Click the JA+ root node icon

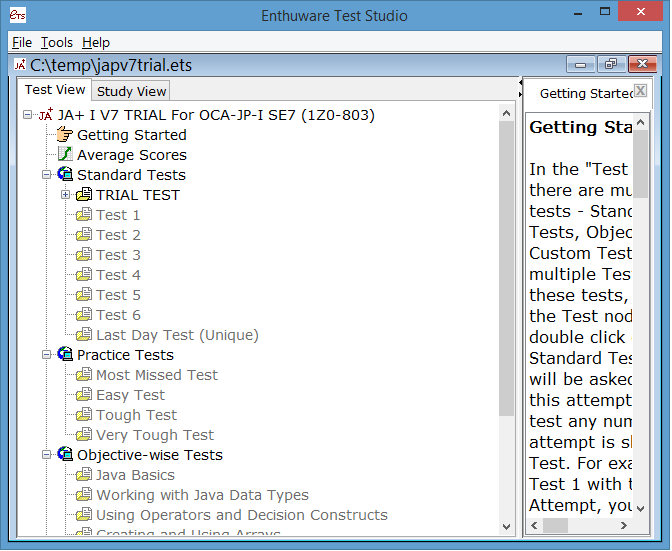tap(45, 115)
